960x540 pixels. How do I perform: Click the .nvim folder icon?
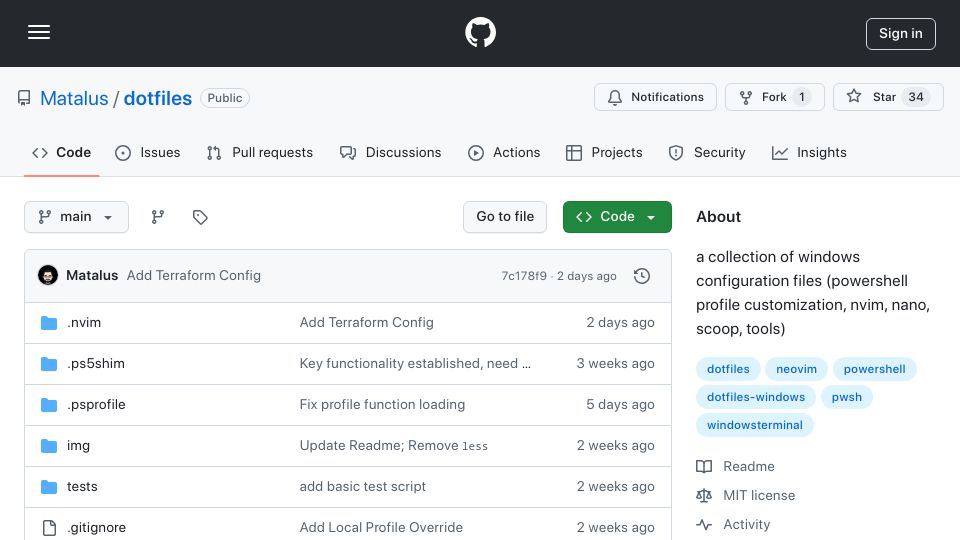[x=49, y=323]
